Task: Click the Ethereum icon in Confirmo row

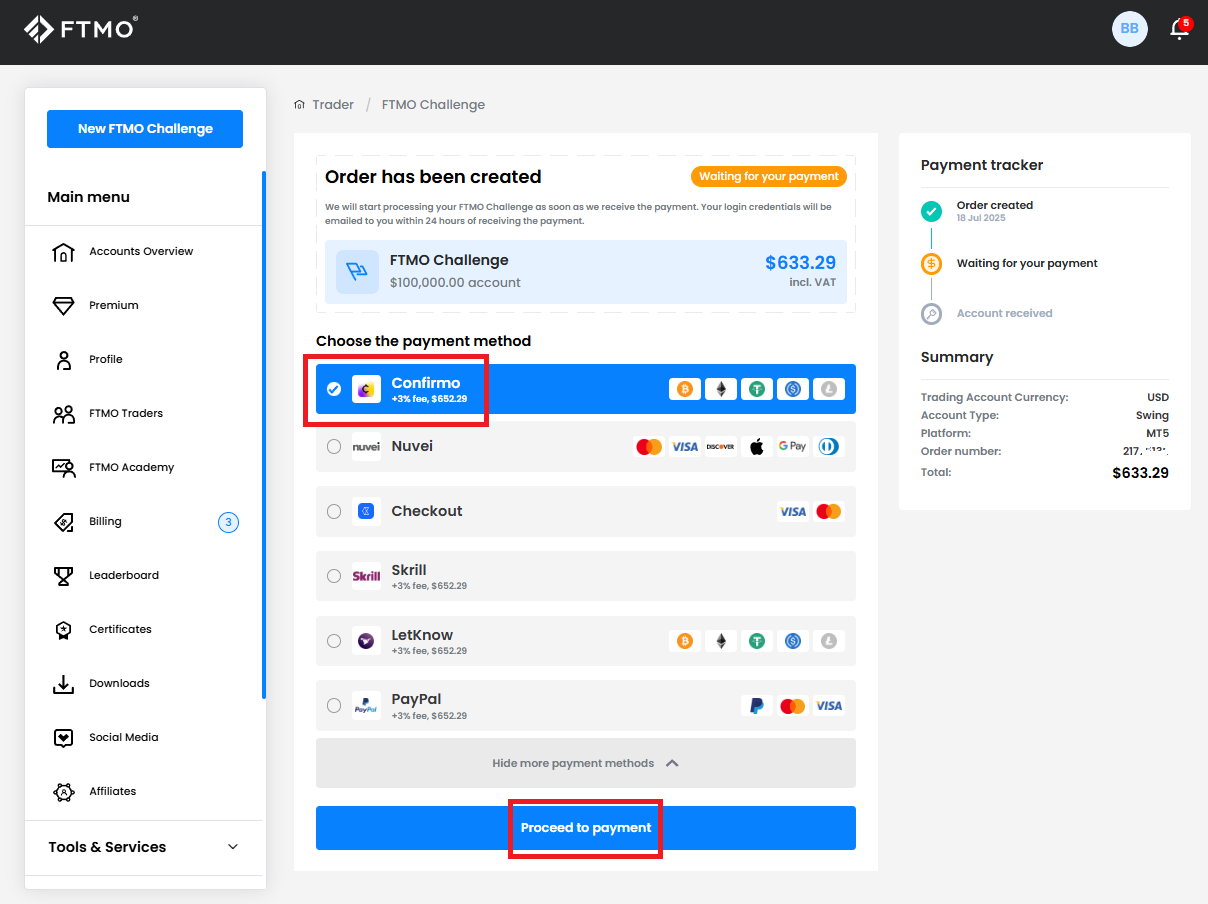Action: click(x=721, y=389)
